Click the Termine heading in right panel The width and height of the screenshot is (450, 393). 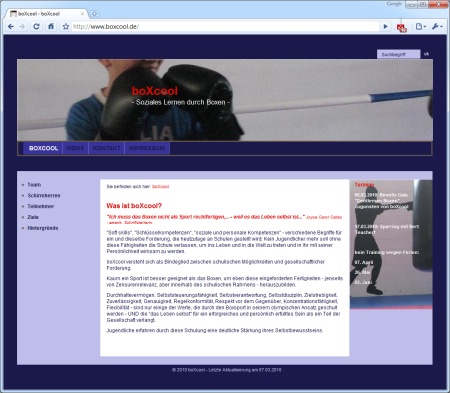[x=364, y=184]
